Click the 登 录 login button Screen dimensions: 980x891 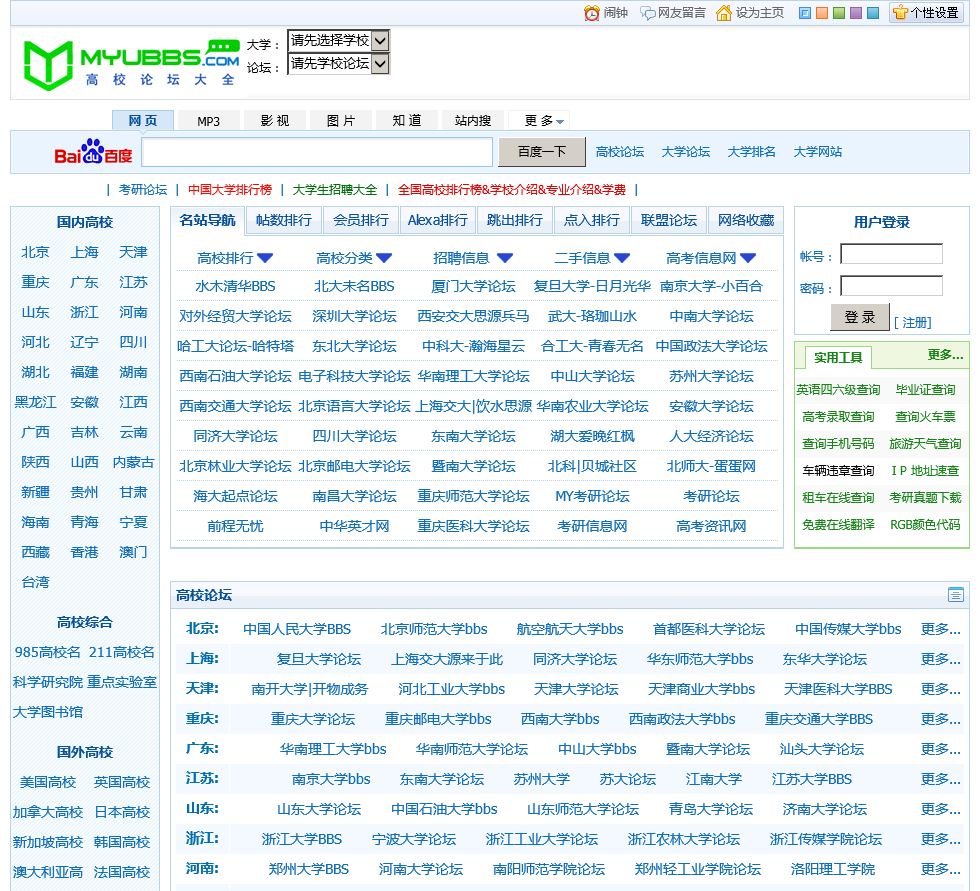tap(859, 317)
